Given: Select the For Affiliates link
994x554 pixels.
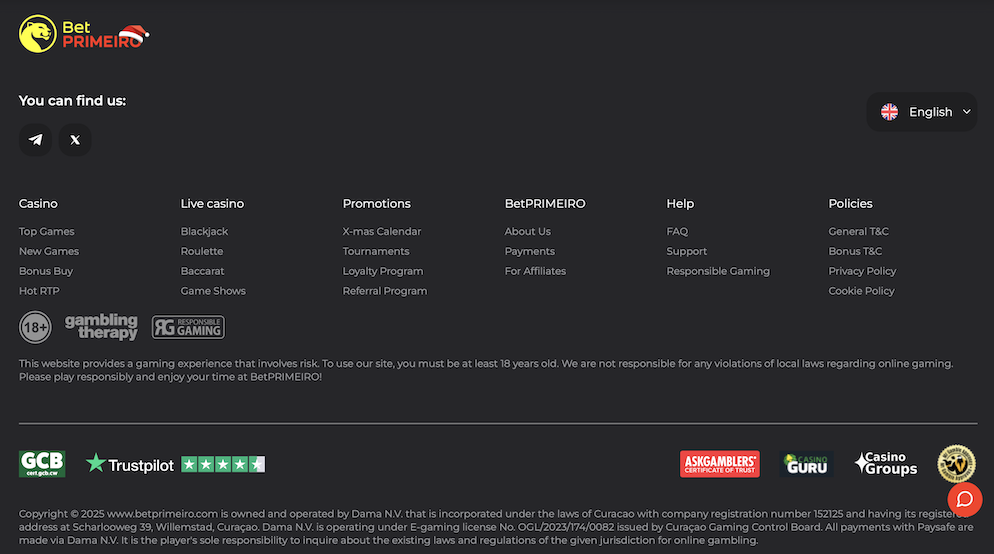Looking at the screenshot, I should (535, 271).
